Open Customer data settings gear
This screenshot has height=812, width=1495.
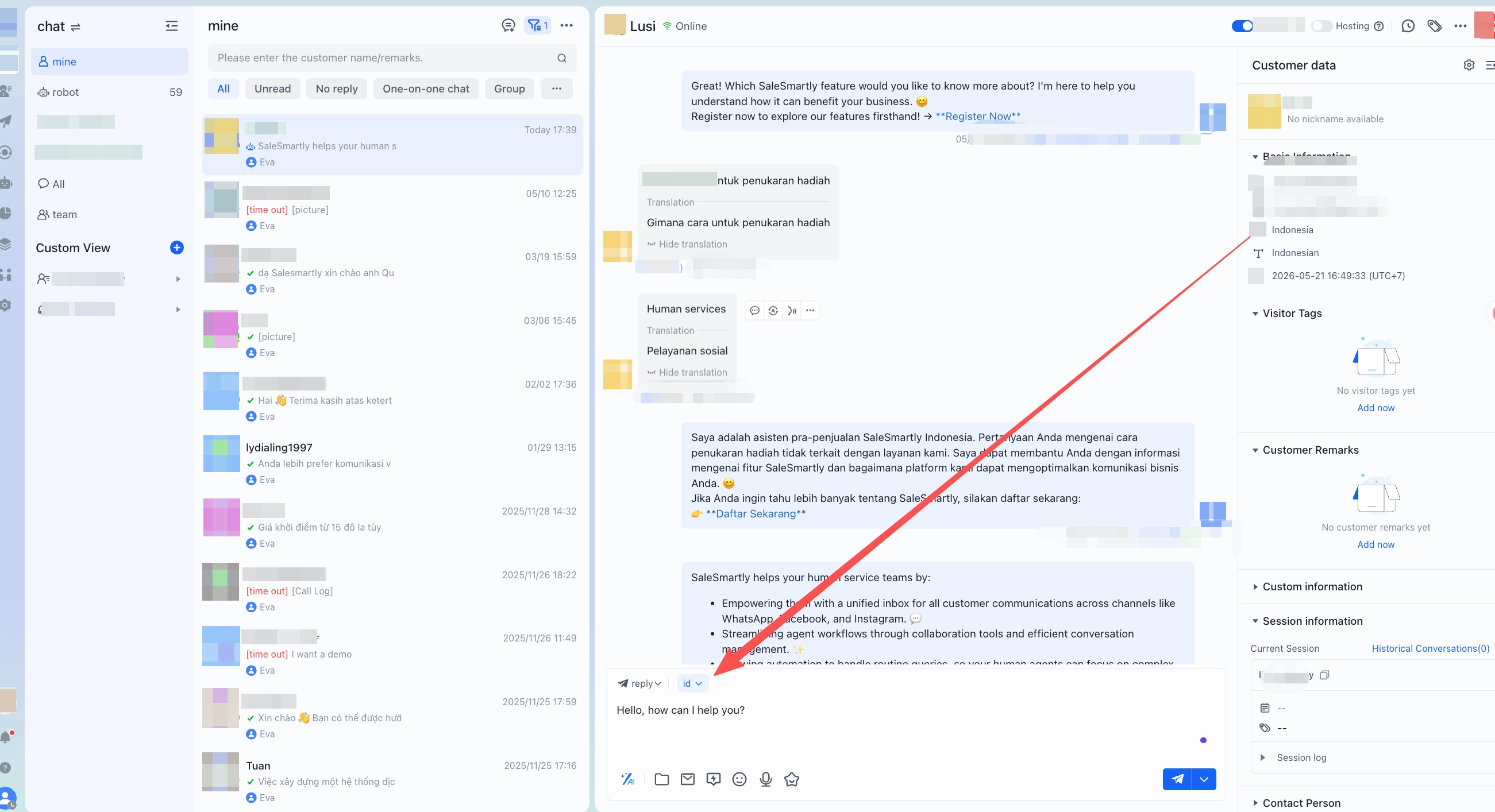pyautogui.click(x=1469, y=65)
